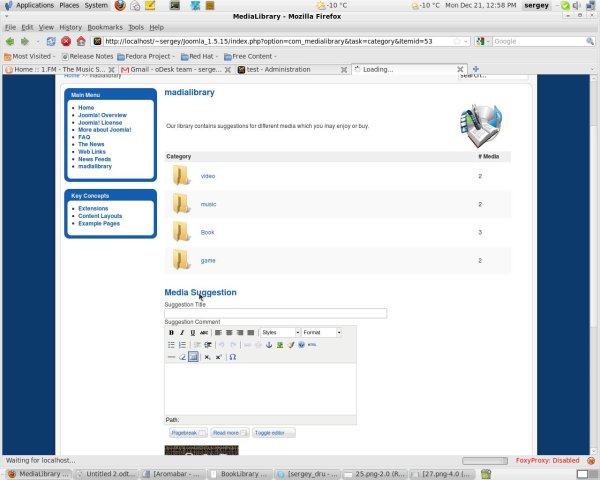
Task: Open Extensions in Key Concepts
Action: pyautogui.click(x=93, y=209)
